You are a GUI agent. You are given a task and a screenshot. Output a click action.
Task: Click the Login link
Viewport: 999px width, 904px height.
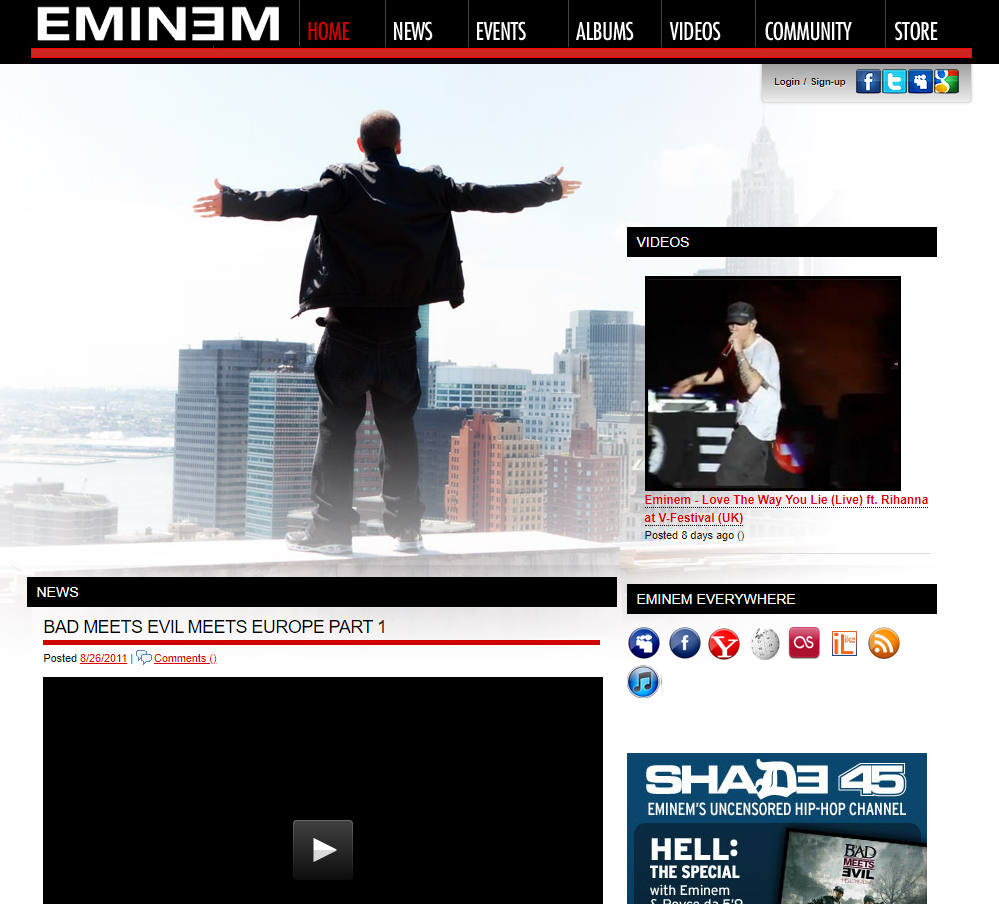coord(787,82)
